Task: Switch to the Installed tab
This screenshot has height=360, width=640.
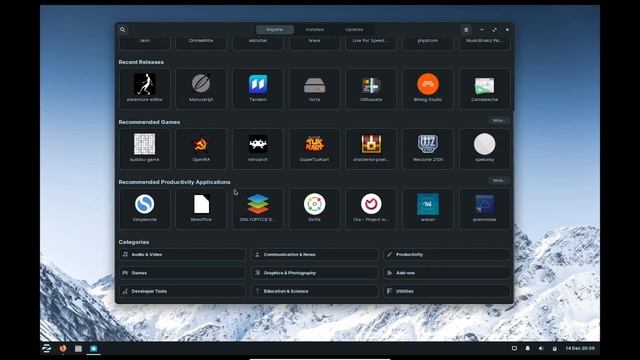Action: pyautogui.click(x=314, y=29)
